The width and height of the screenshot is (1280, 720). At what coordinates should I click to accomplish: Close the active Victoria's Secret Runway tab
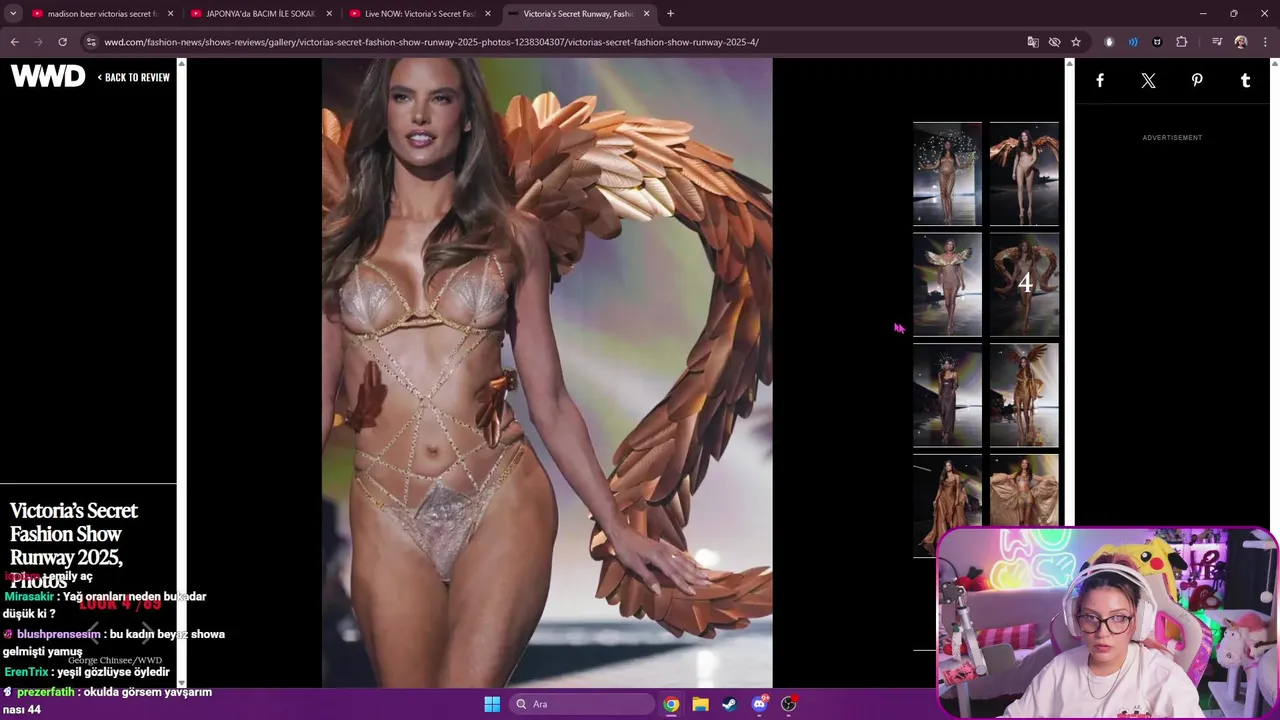(x=647, y=14)
